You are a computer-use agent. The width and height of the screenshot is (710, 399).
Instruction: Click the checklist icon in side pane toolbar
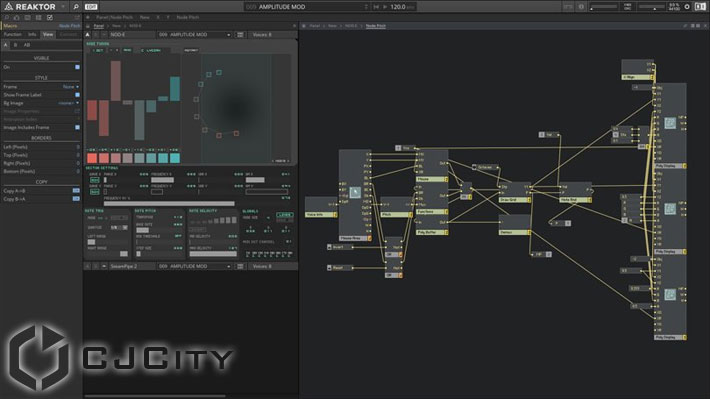point(50,17)
